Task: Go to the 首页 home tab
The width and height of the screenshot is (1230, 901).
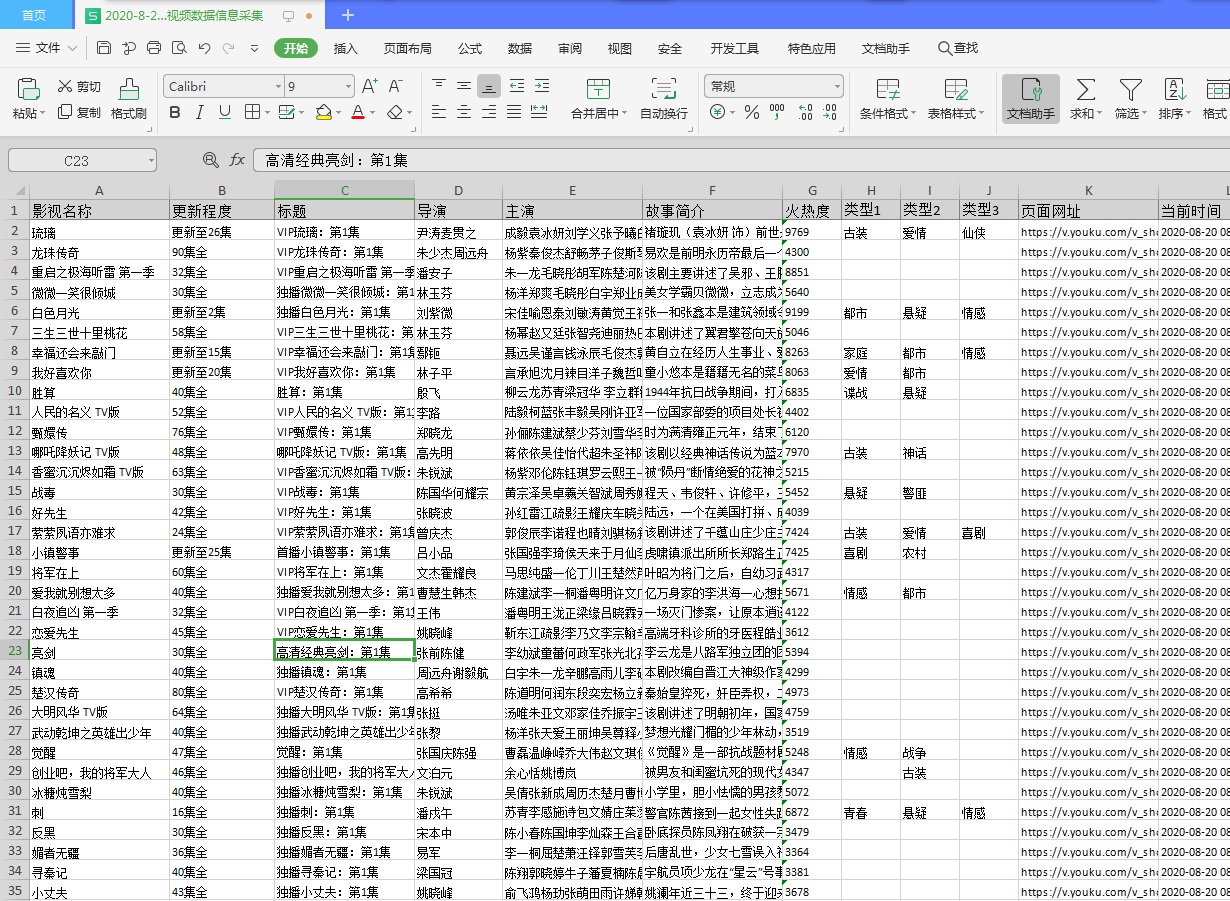Action: pyautogui.click(x=34, y=15)
